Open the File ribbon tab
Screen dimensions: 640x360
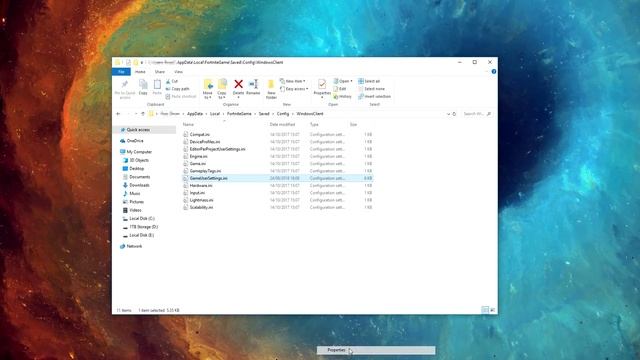click(121, 72)
